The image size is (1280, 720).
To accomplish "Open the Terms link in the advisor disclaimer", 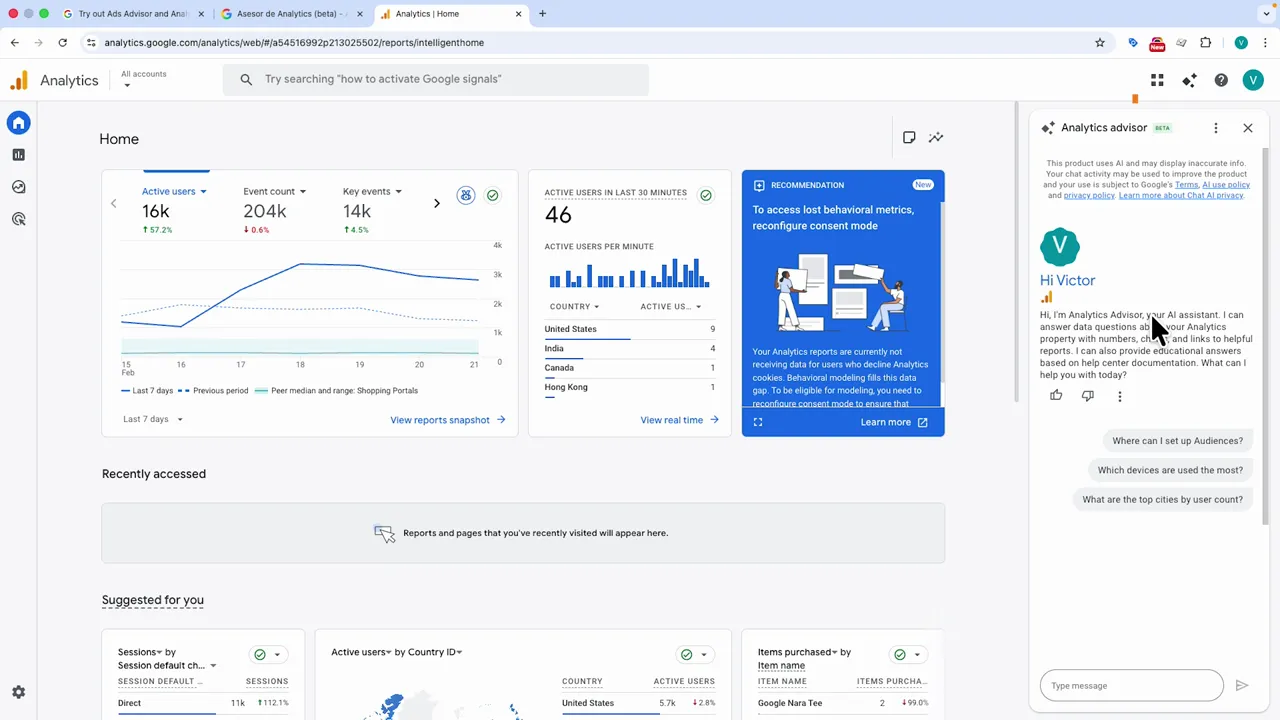I will [1186, 185].
